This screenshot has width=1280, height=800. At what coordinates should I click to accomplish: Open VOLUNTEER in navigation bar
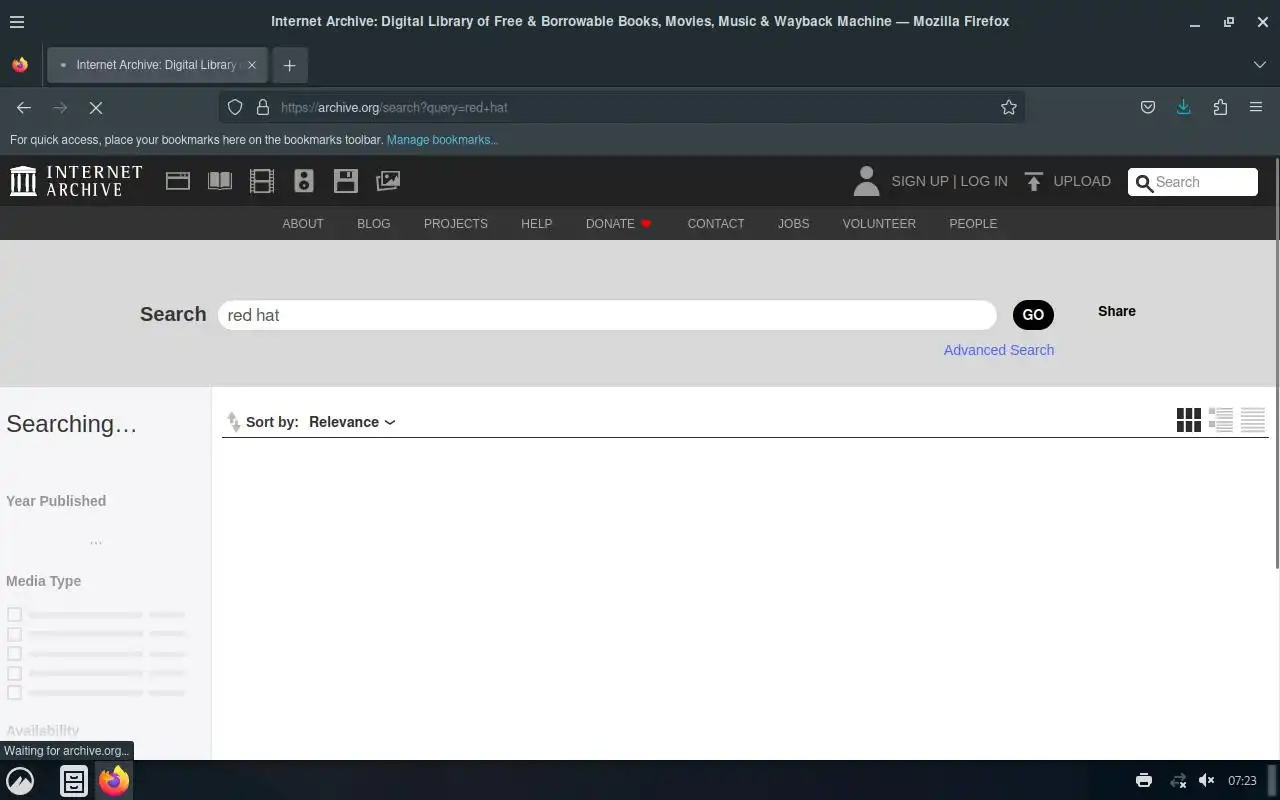[879, 223]
